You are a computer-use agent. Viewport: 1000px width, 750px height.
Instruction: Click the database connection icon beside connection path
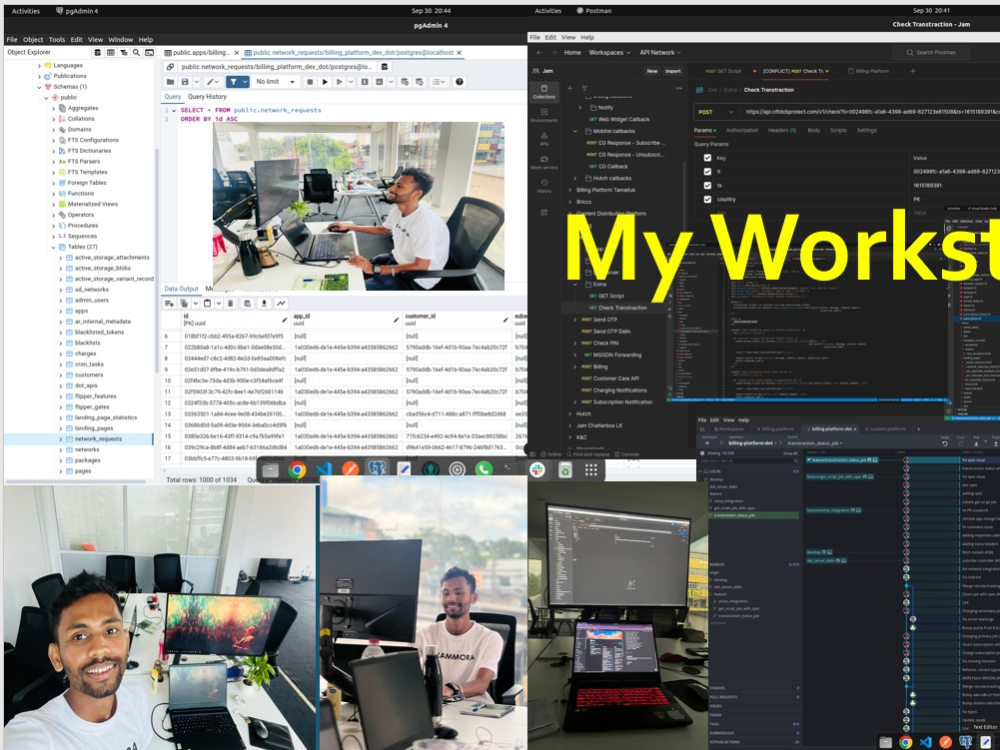pos(385,66)
